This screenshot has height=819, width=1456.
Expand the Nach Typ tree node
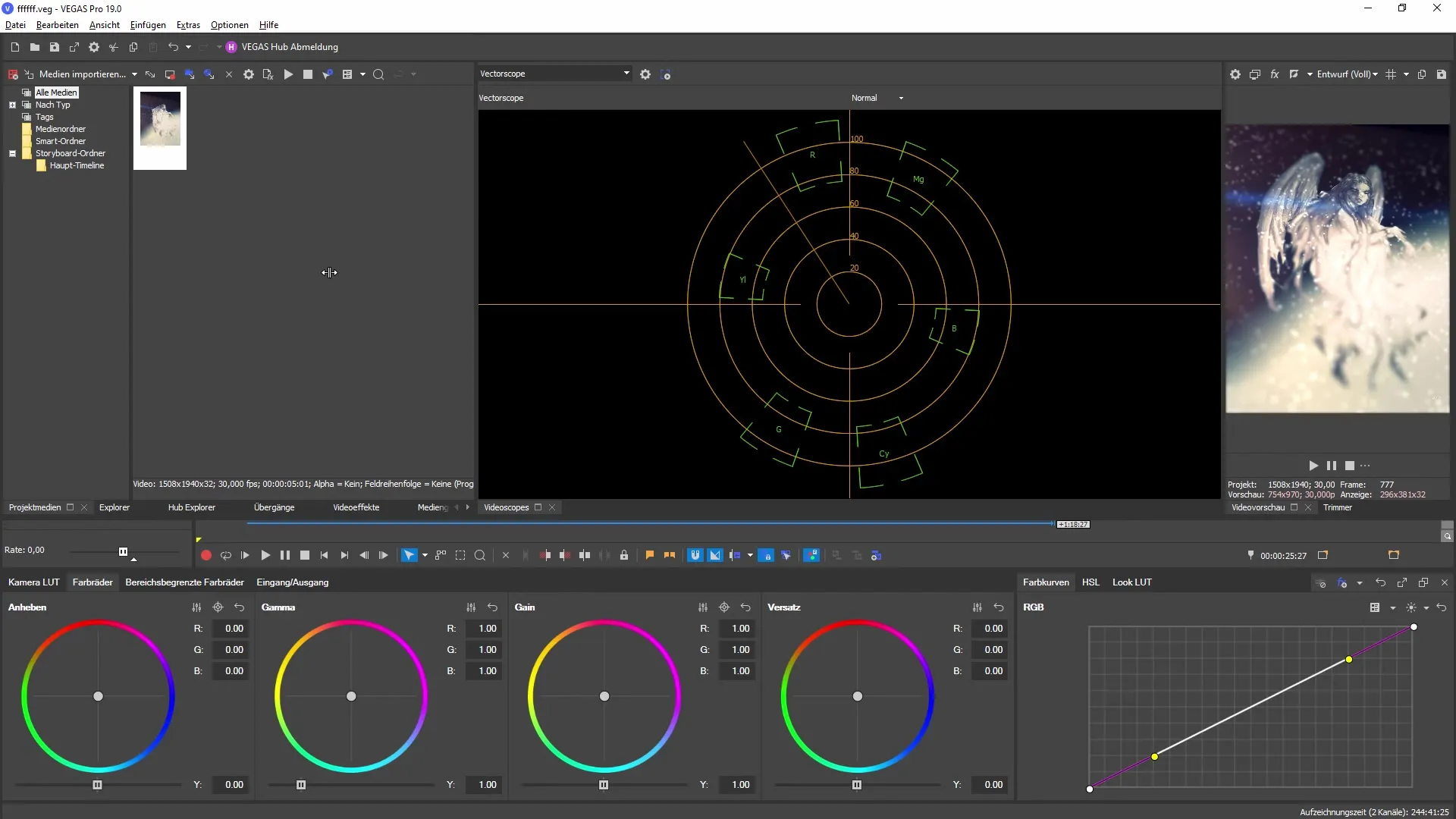[12, 105]
